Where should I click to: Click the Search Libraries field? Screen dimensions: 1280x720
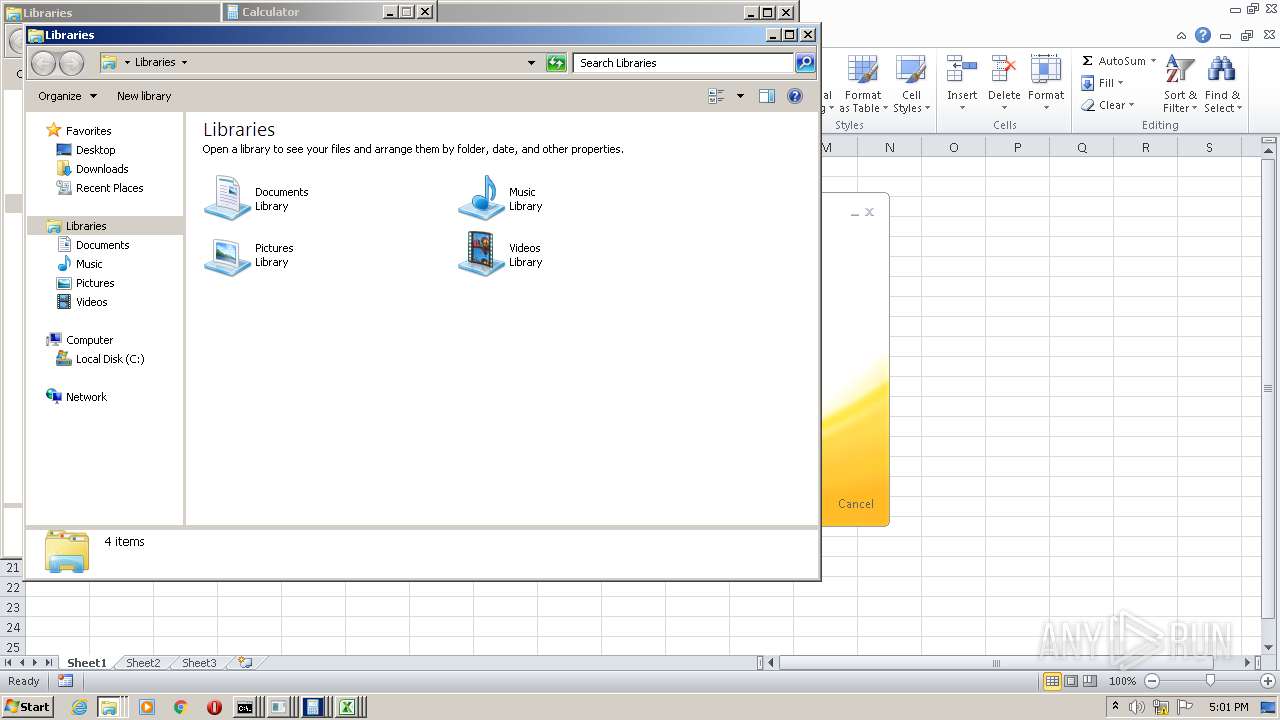pos(684,63)
